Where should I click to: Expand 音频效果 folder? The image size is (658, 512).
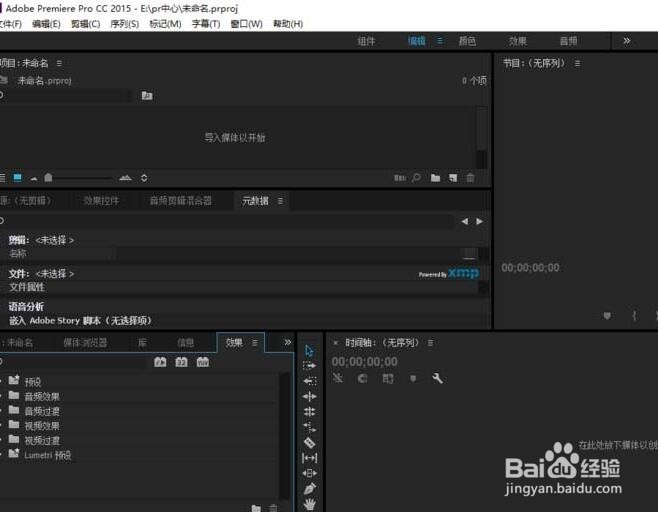point(2,396)
